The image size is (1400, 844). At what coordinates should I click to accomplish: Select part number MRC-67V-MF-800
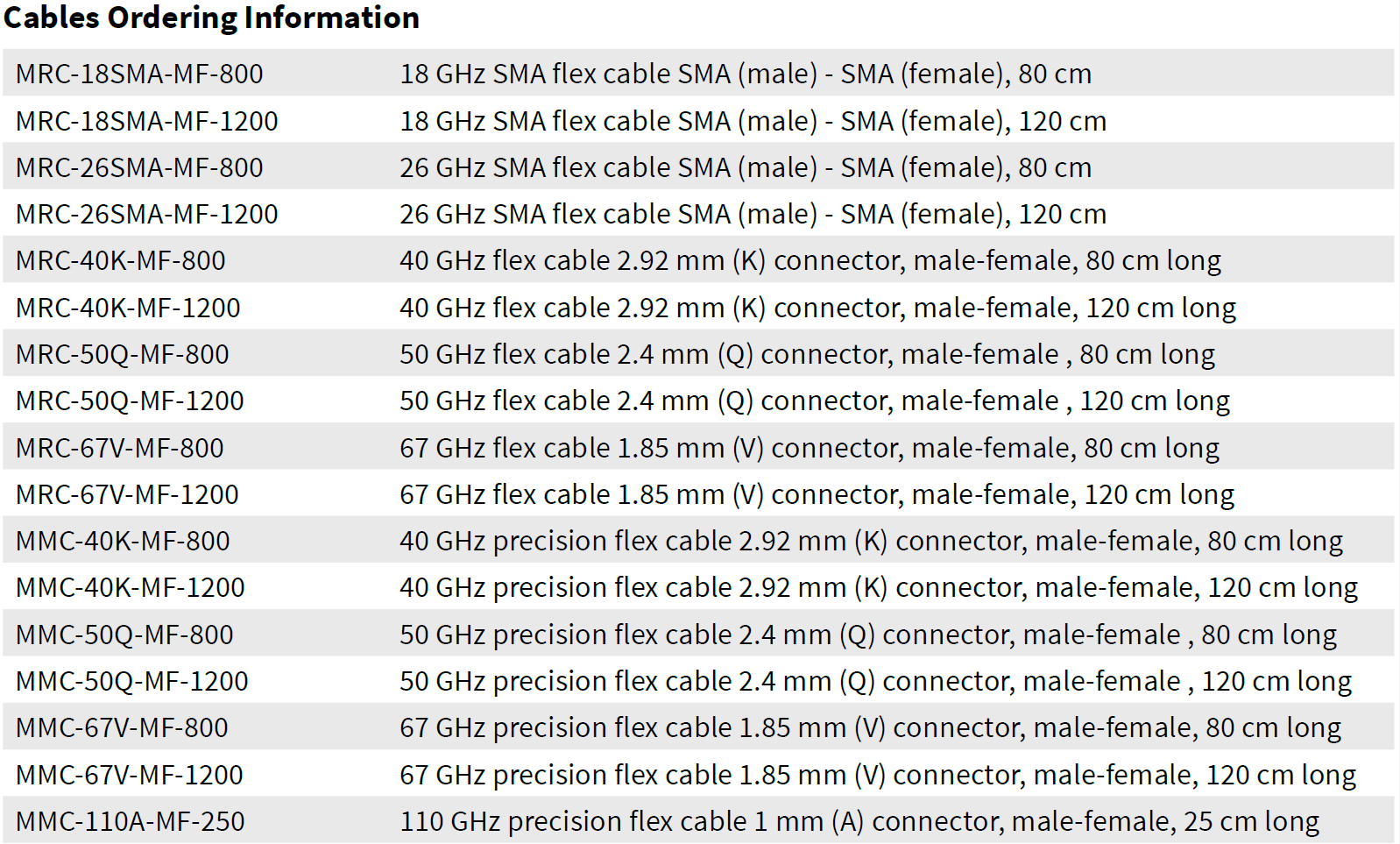pyautogui.click(x=120, y=448)
